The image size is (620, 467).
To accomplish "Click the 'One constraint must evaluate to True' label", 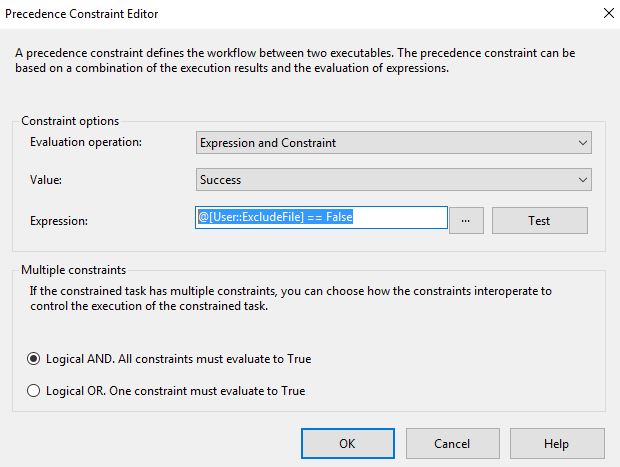I will tap(207, 391).
